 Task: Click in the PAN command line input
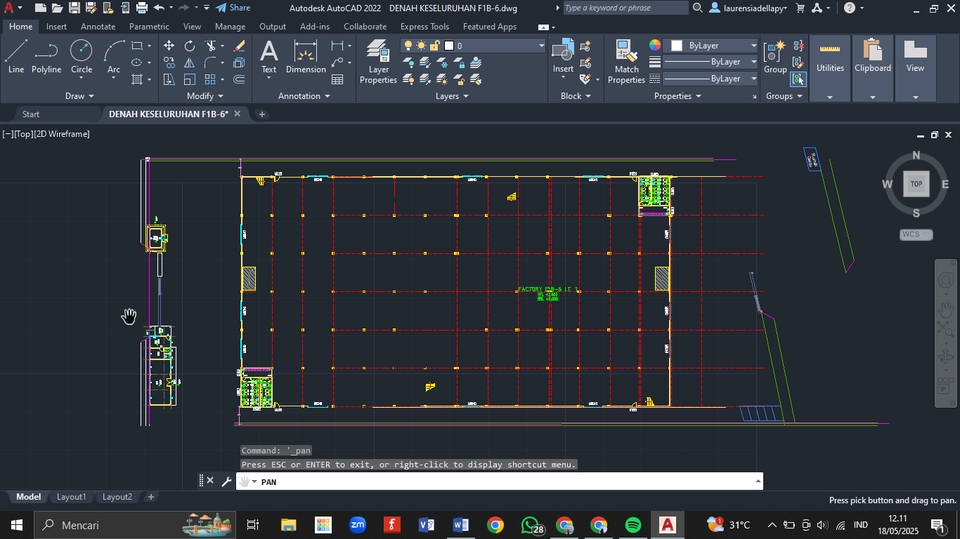click(499, 481)
